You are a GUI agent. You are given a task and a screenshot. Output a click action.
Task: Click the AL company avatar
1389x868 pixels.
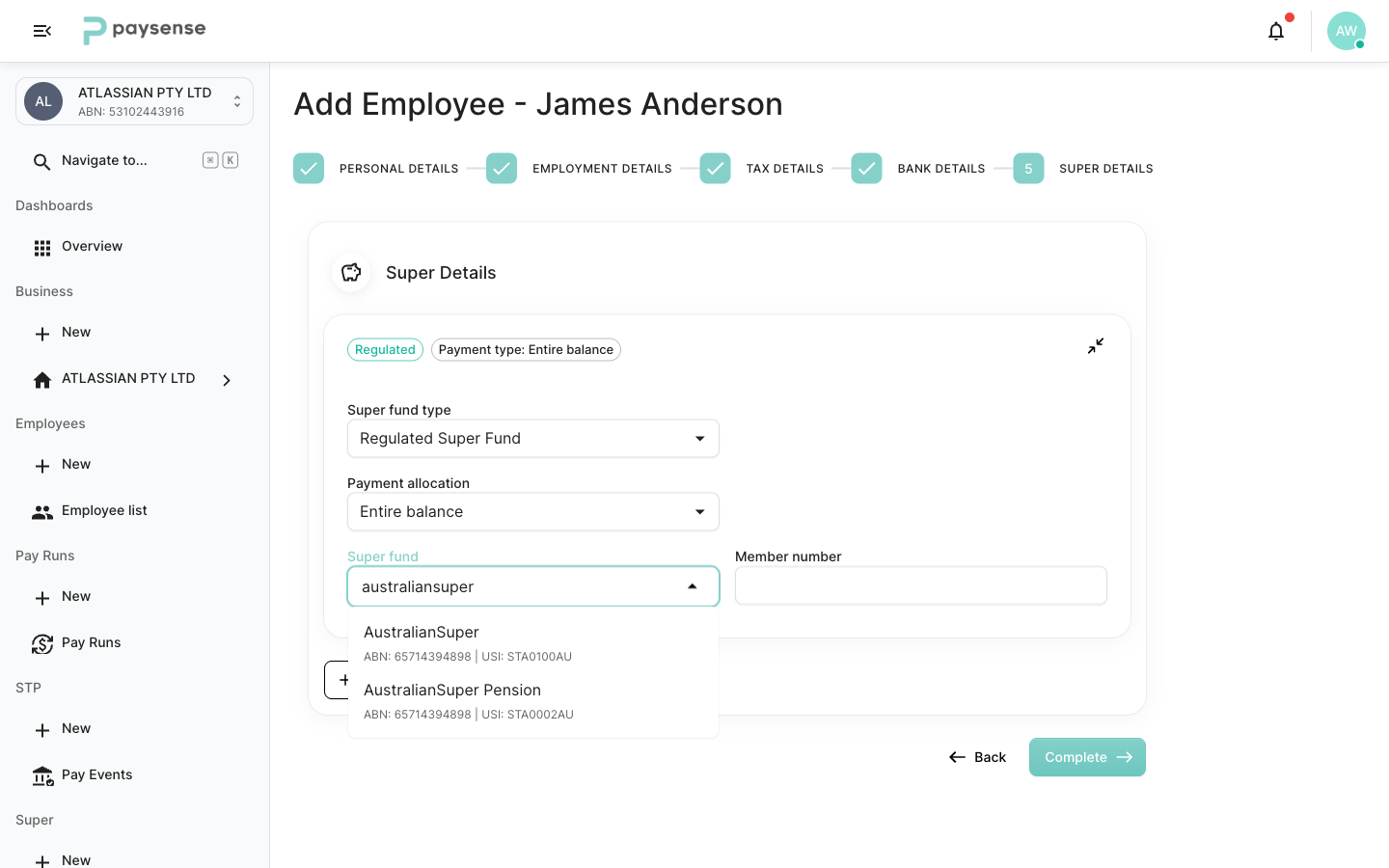(x=43, y=101)
